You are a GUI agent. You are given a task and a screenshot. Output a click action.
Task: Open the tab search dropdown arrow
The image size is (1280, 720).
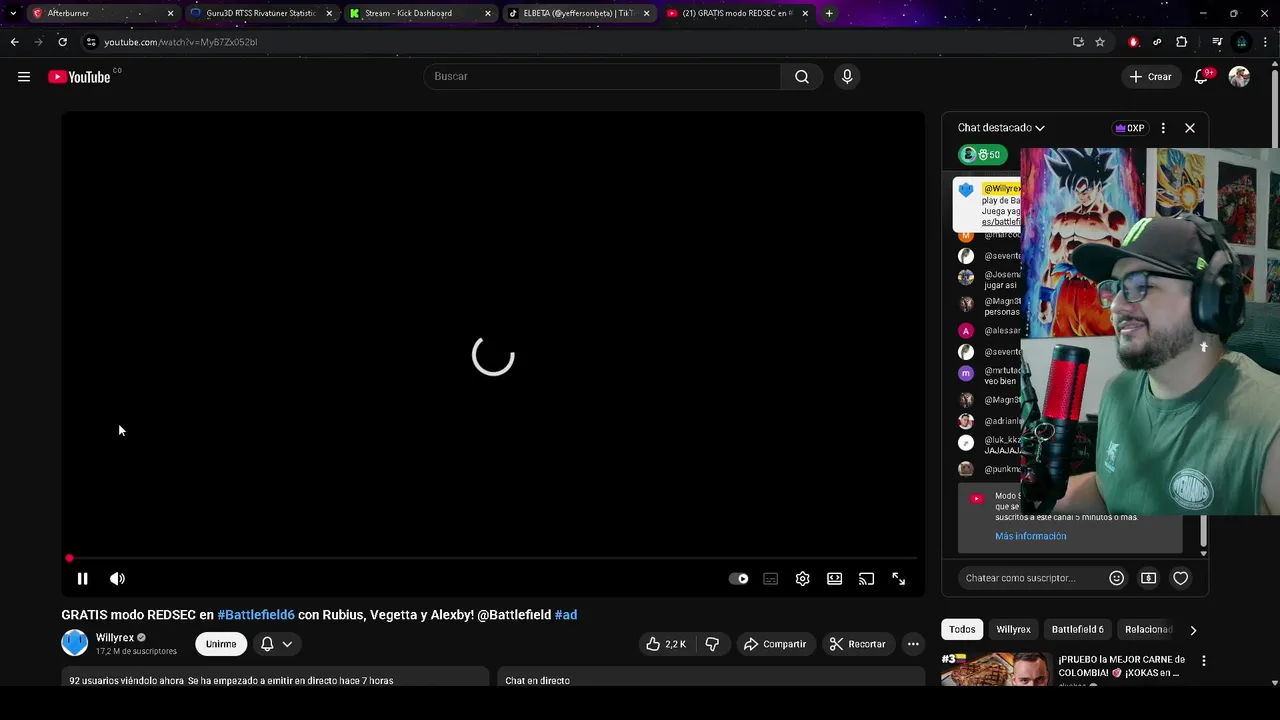[x=12, y=13]
